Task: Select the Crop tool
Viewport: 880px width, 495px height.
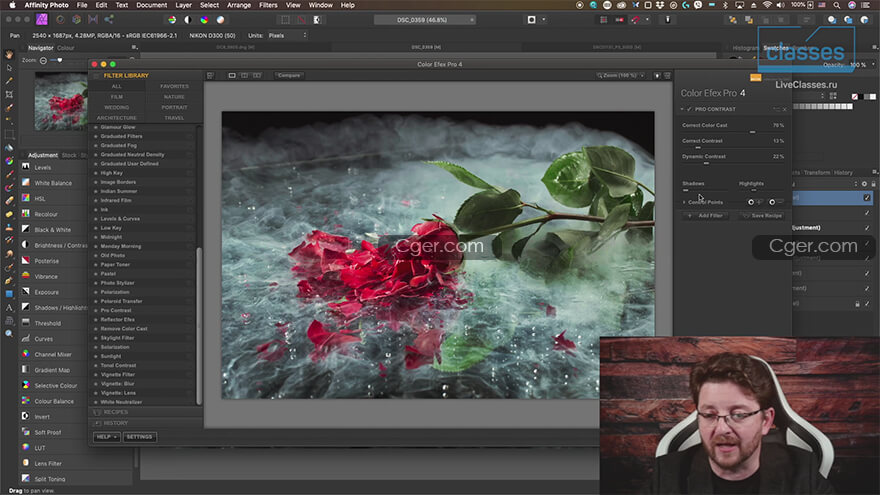Action: tap(9, 95)
